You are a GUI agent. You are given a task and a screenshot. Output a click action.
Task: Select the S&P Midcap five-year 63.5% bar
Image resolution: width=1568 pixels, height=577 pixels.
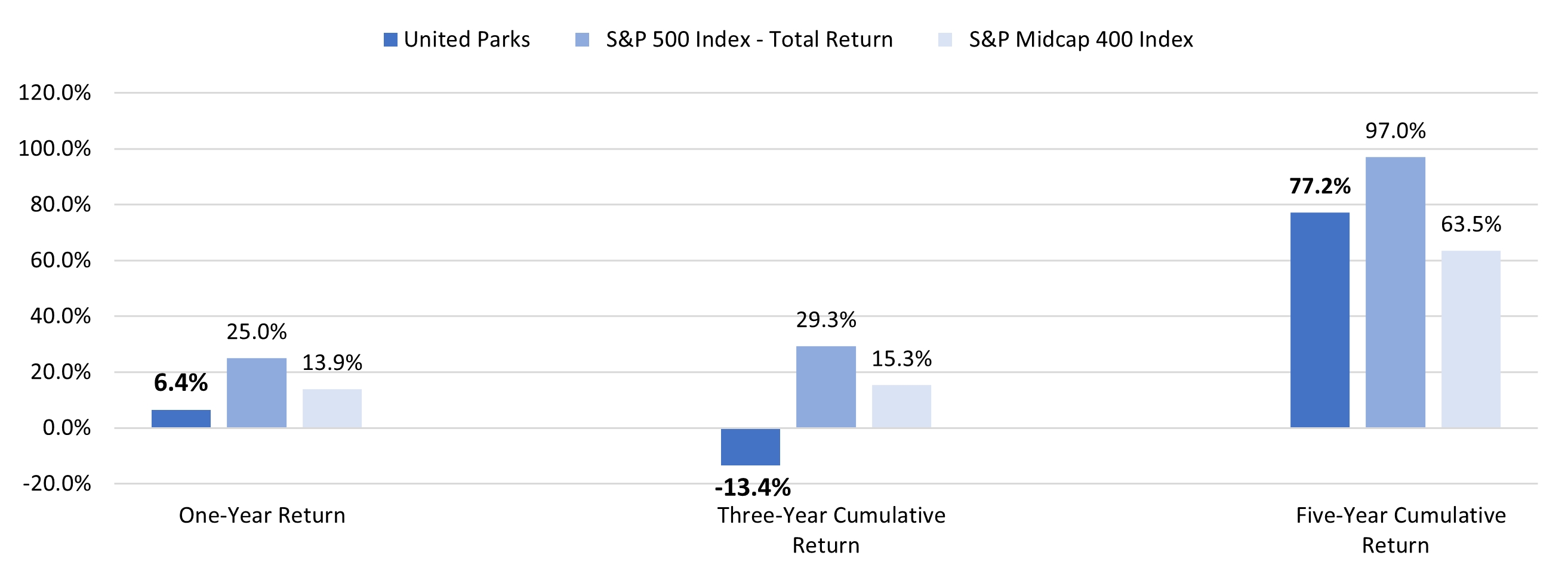point(1471,339)
